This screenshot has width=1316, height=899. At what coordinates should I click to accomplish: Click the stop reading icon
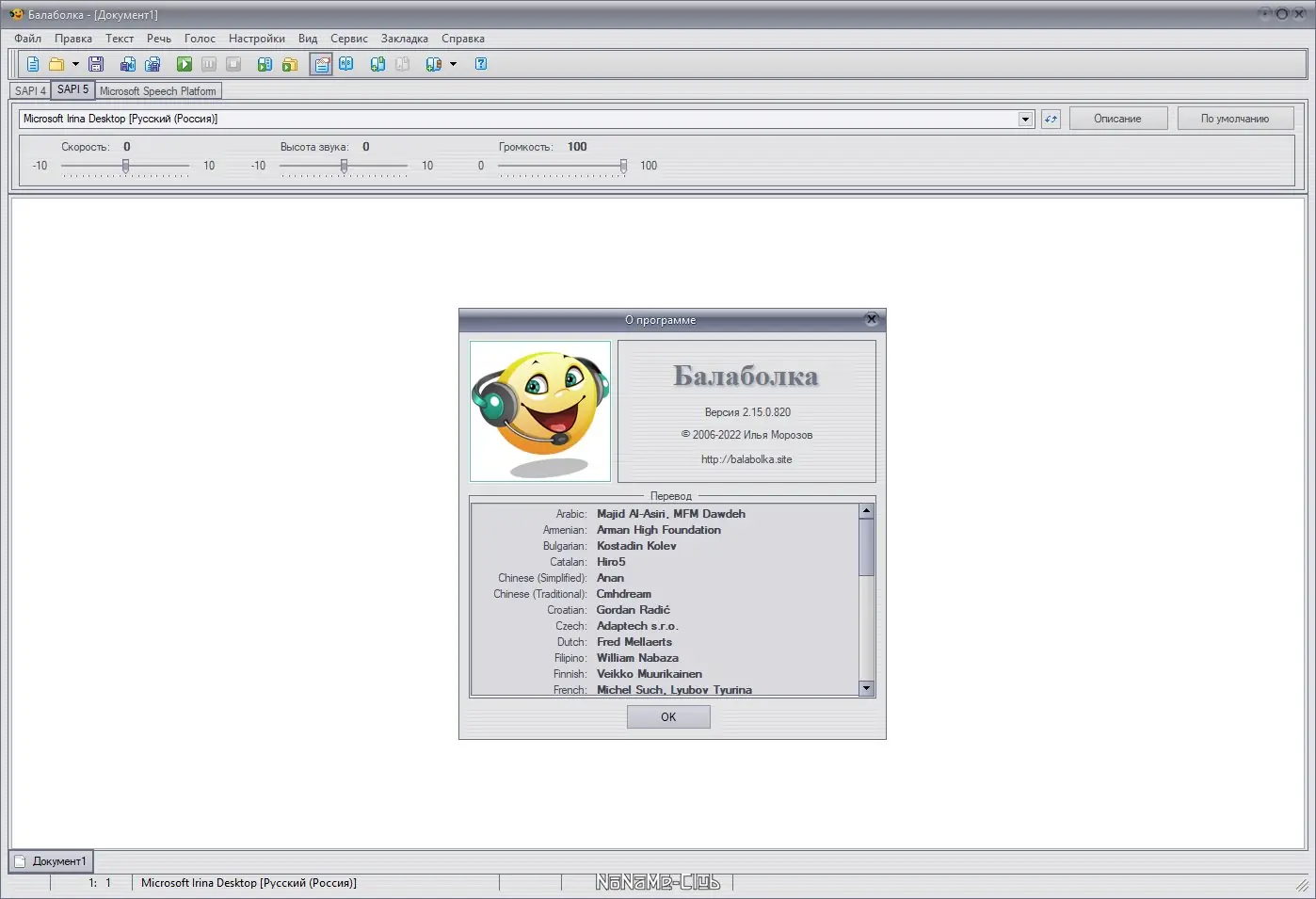tap(233, 64)
